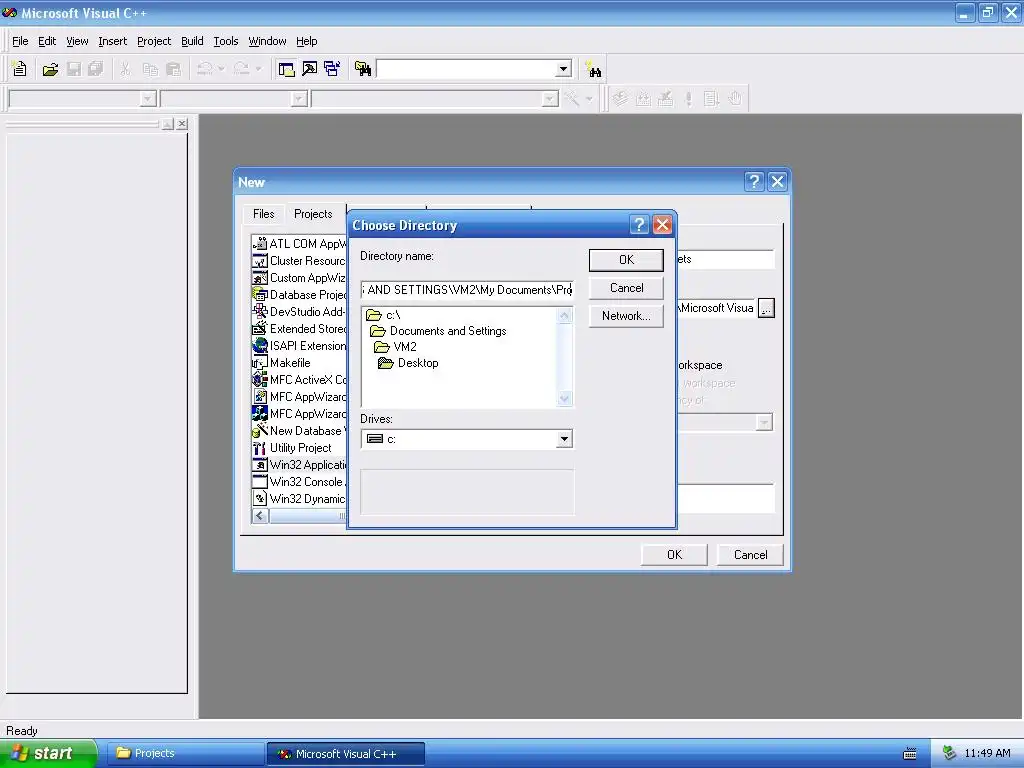Open the Find combo box dropdown arrow
Screen dimensions: 1024x768
pos(564,69)
